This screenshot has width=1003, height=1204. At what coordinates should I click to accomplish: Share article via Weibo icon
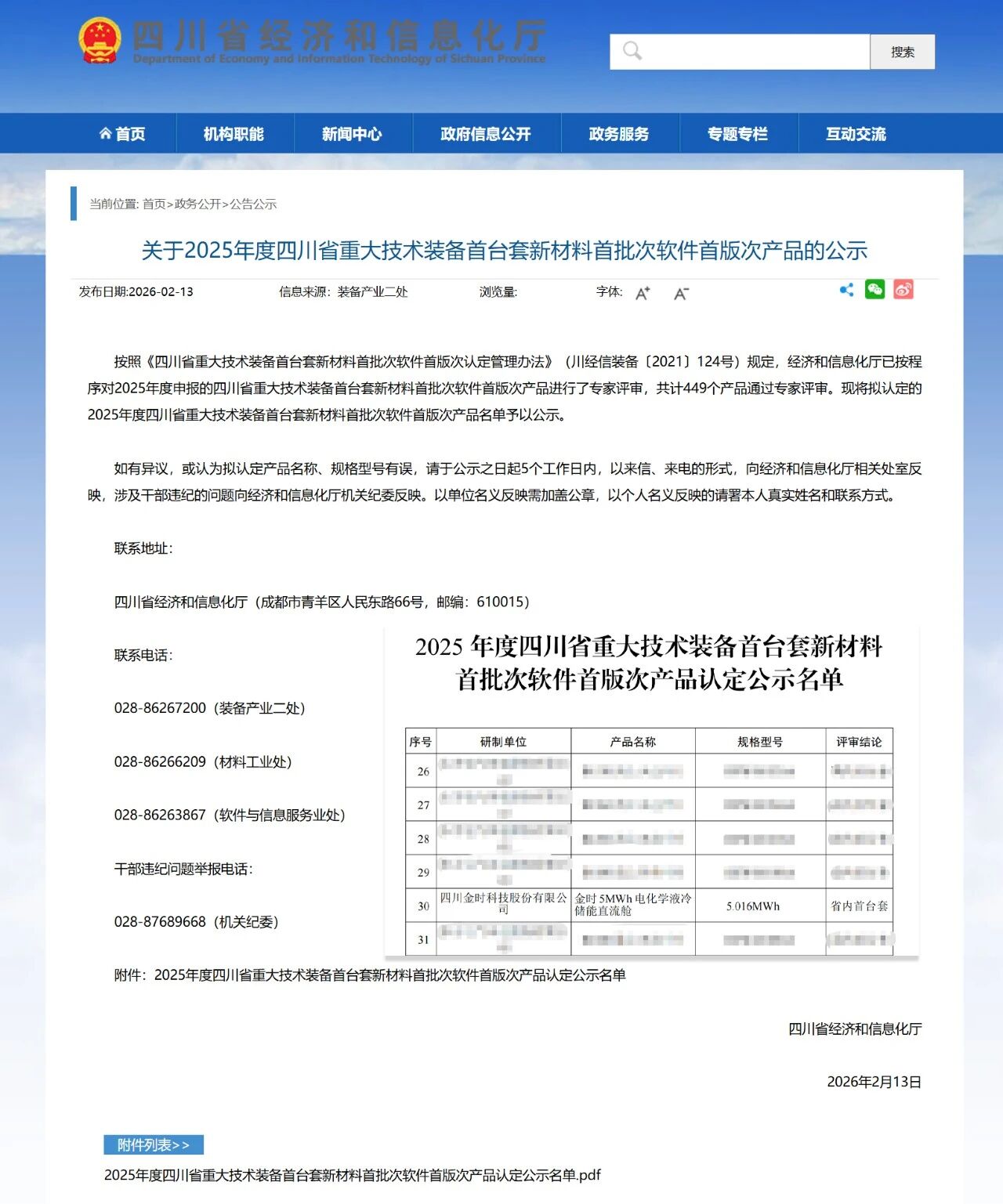(x=903, y=290)
